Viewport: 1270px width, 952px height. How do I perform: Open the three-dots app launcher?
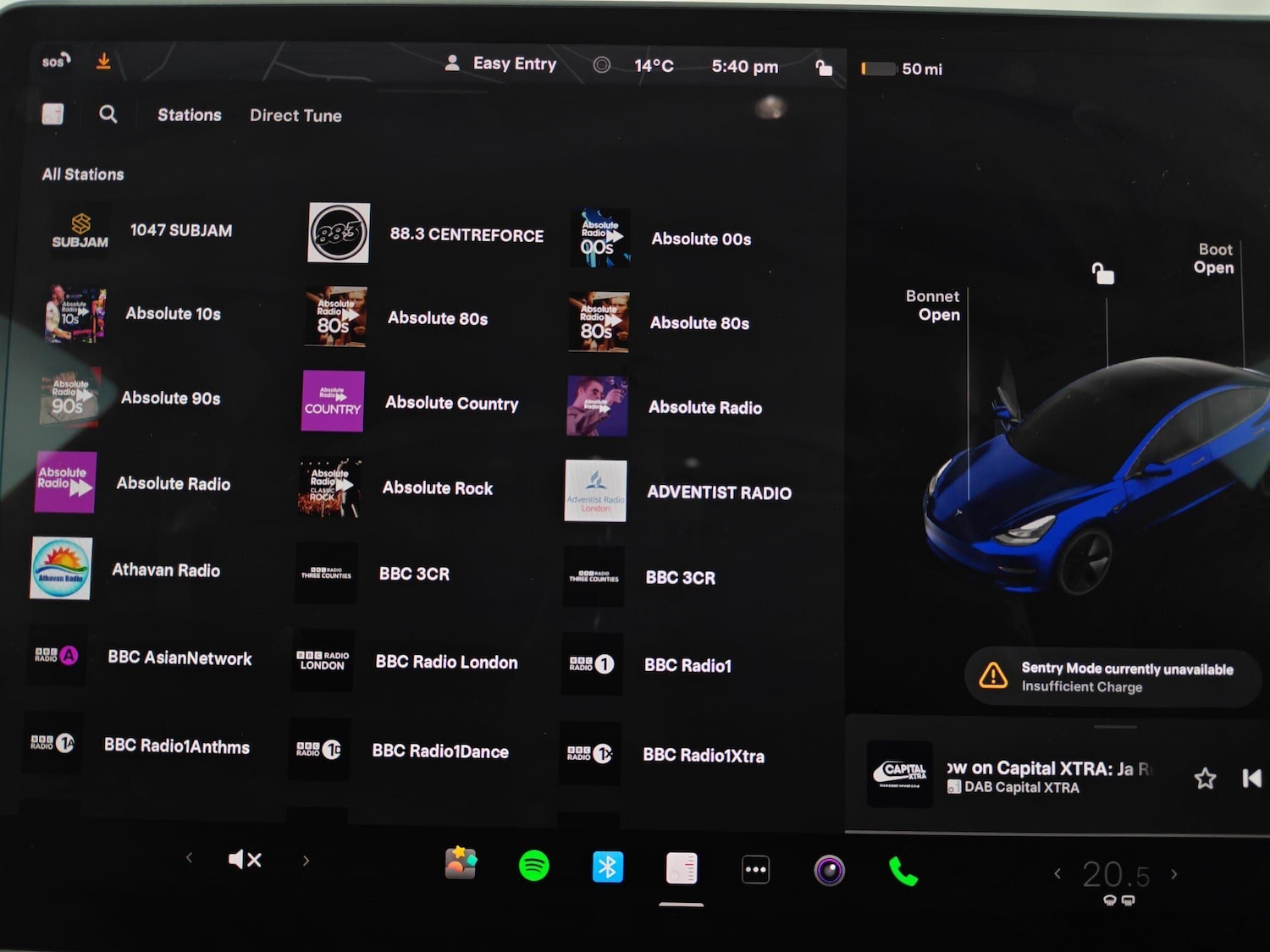755,869
